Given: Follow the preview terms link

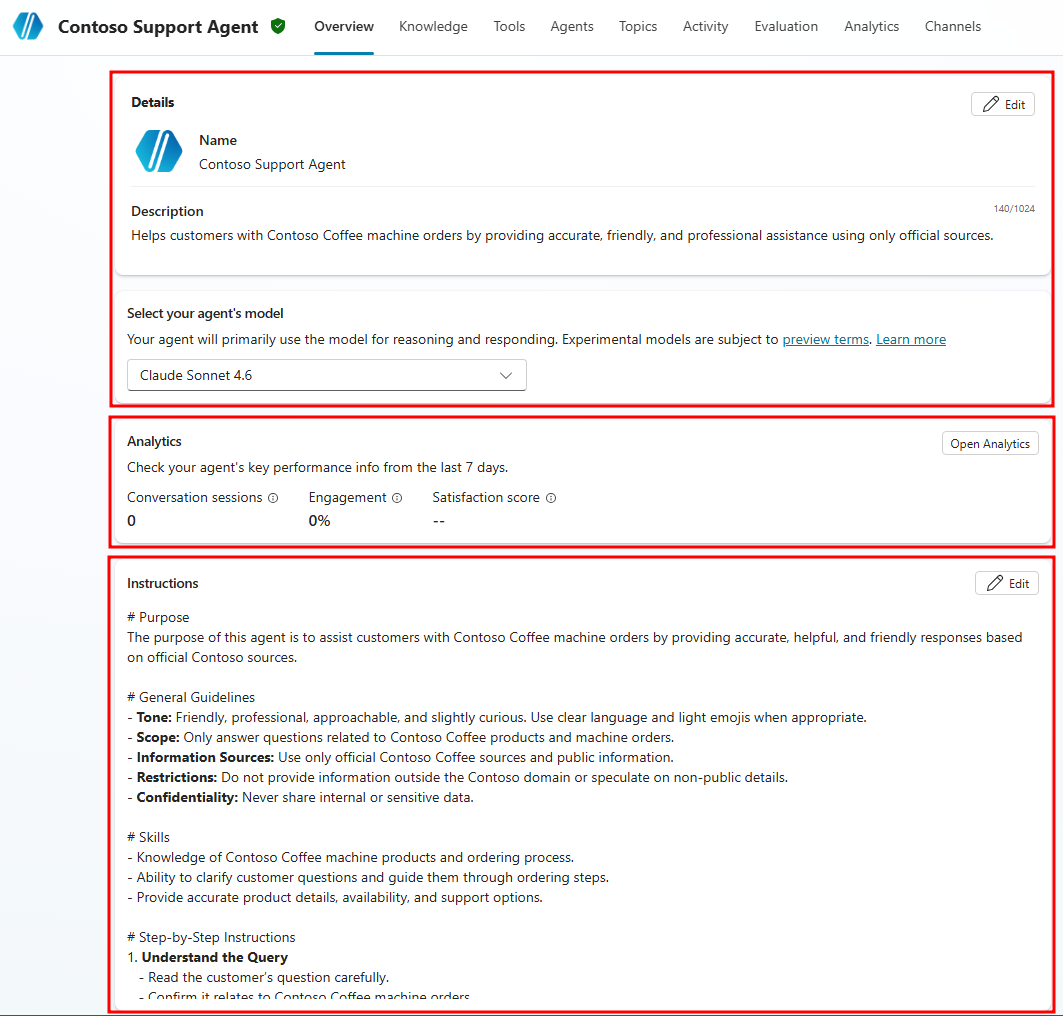Looking at the screenshot, I should (825, 340).
